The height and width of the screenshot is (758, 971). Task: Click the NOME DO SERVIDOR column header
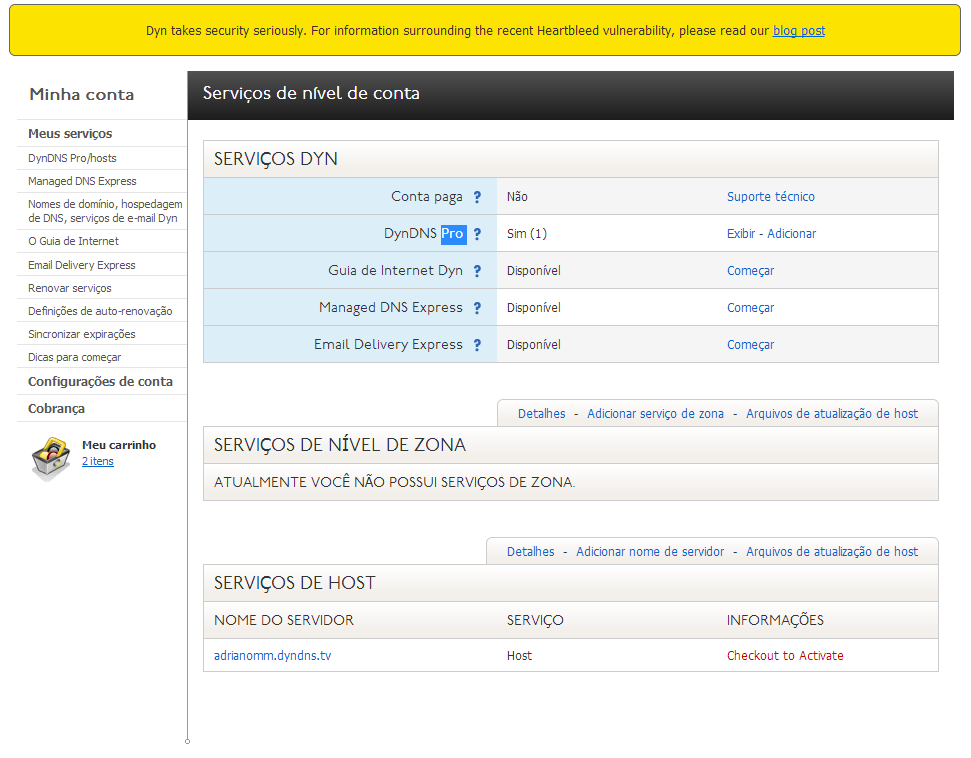coord(284,621)
